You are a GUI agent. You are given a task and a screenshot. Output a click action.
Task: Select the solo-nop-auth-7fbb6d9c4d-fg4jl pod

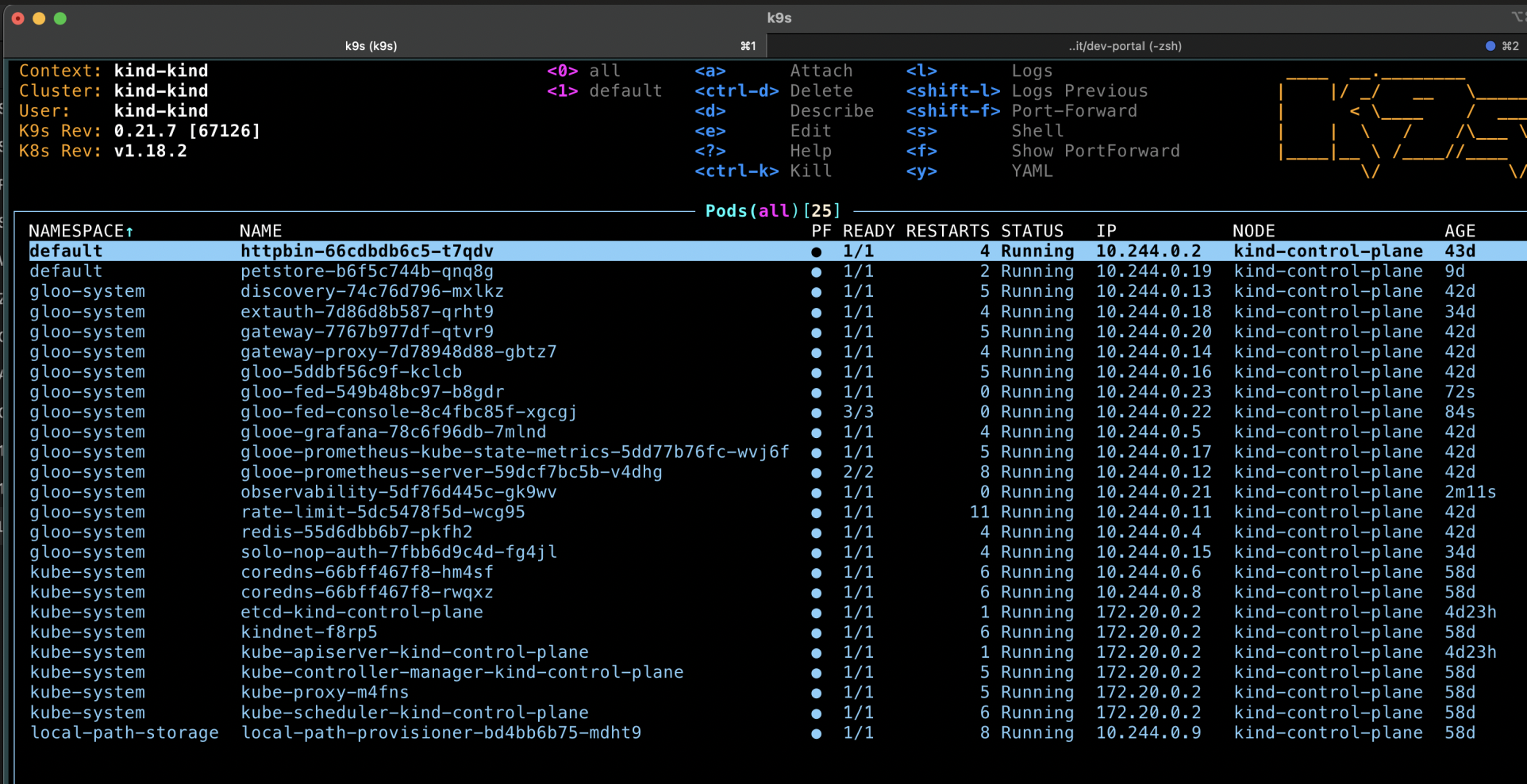tap(398, 552)
